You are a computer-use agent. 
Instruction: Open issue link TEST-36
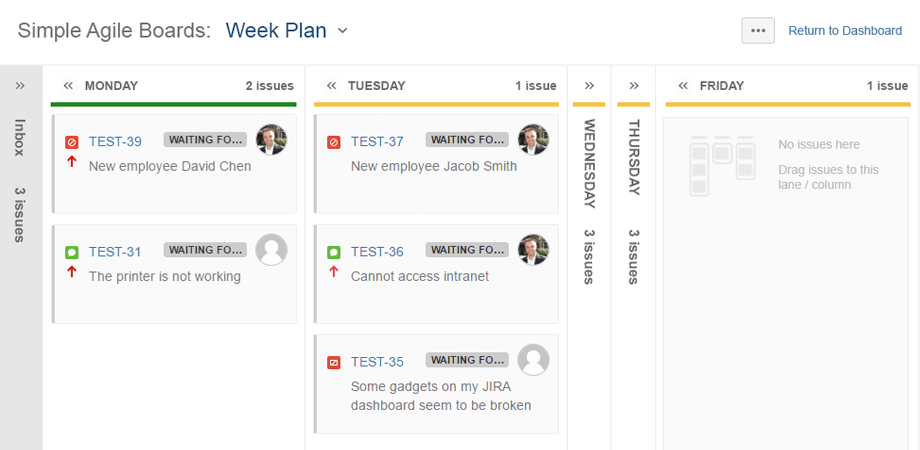click(x=377, y=252)
